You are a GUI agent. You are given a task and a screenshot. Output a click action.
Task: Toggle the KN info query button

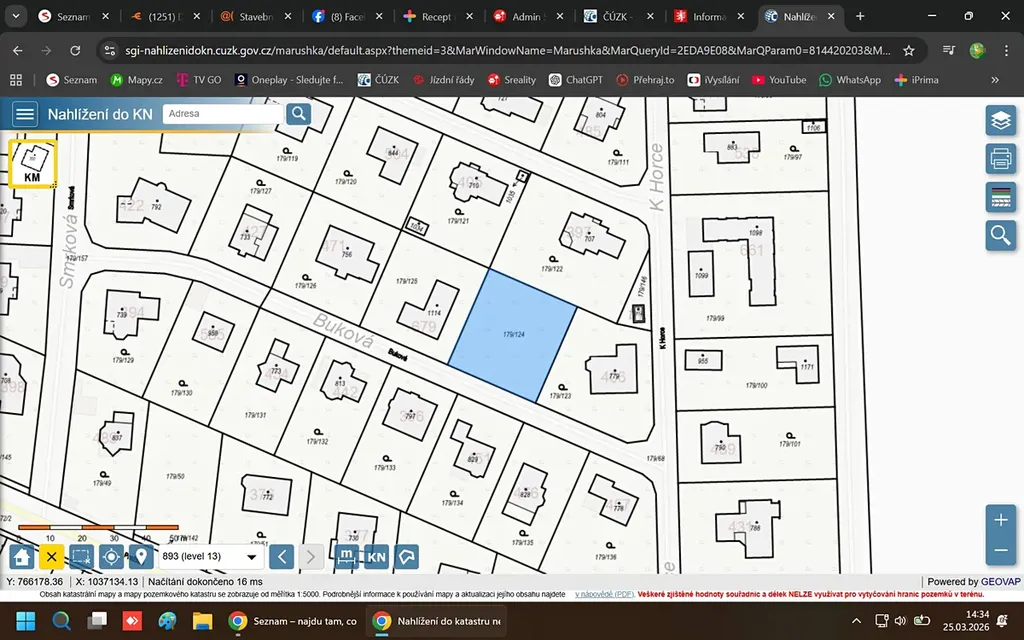tap(376, 557)
